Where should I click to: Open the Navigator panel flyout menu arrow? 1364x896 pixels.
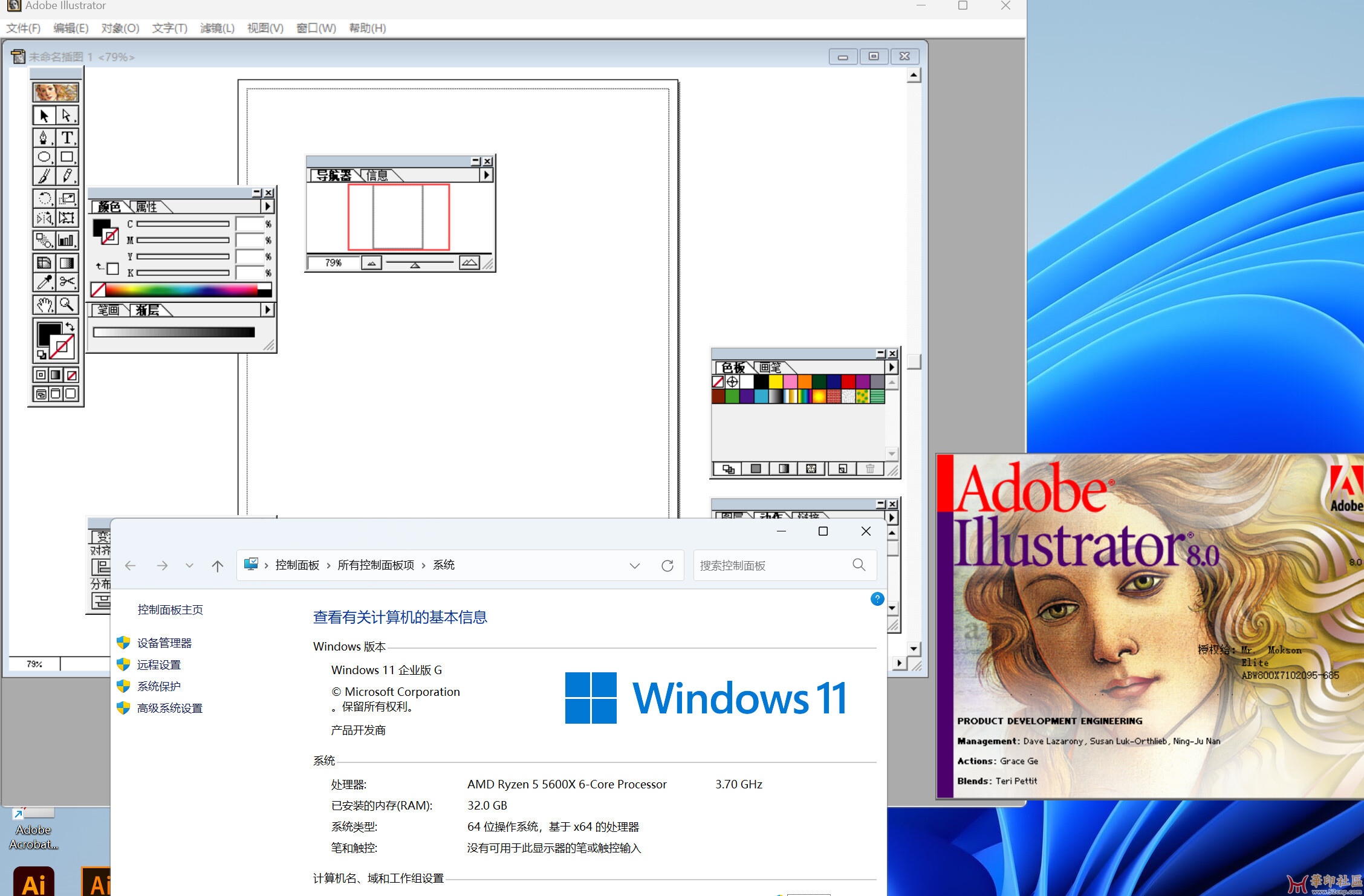tap(487, 175)
